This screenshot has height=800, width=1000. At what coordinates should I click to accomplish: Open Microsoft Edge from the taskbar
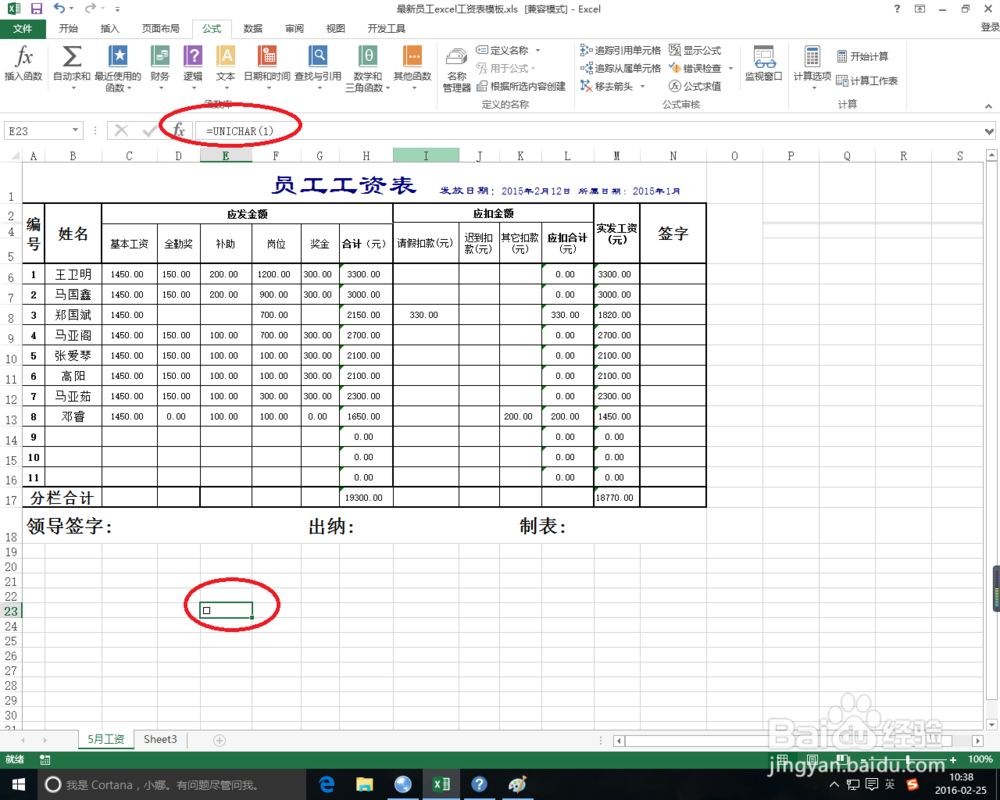[327, 785]
